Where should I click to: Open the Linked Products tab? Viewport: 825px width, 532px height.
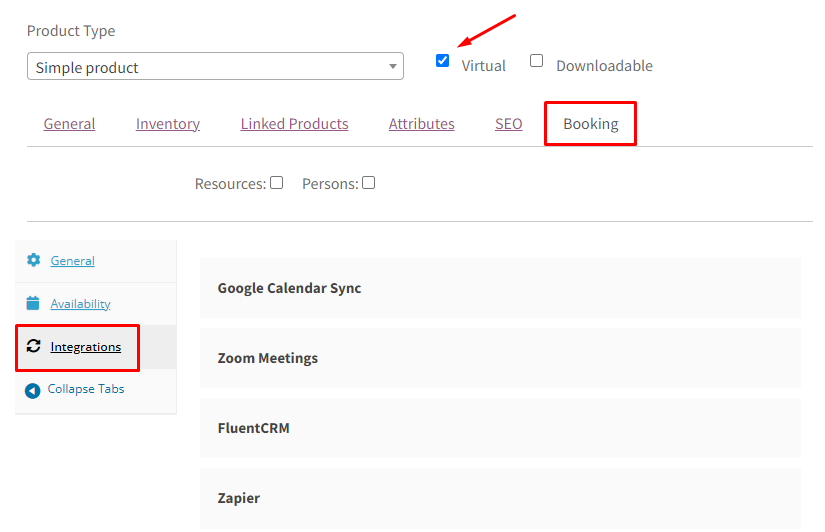pyautogui.click(x=295, y=124)
